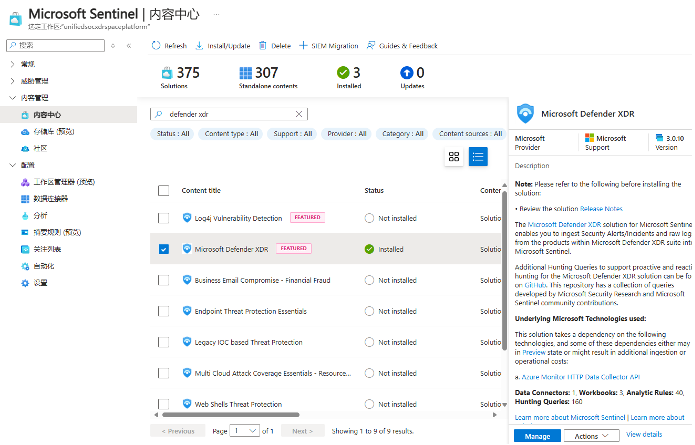The width and height of the screenshot is (695, 445).
Task: Check Endpoint Threat Protection Essentials row
Action: pyautogui.click(x=164, y=312)
